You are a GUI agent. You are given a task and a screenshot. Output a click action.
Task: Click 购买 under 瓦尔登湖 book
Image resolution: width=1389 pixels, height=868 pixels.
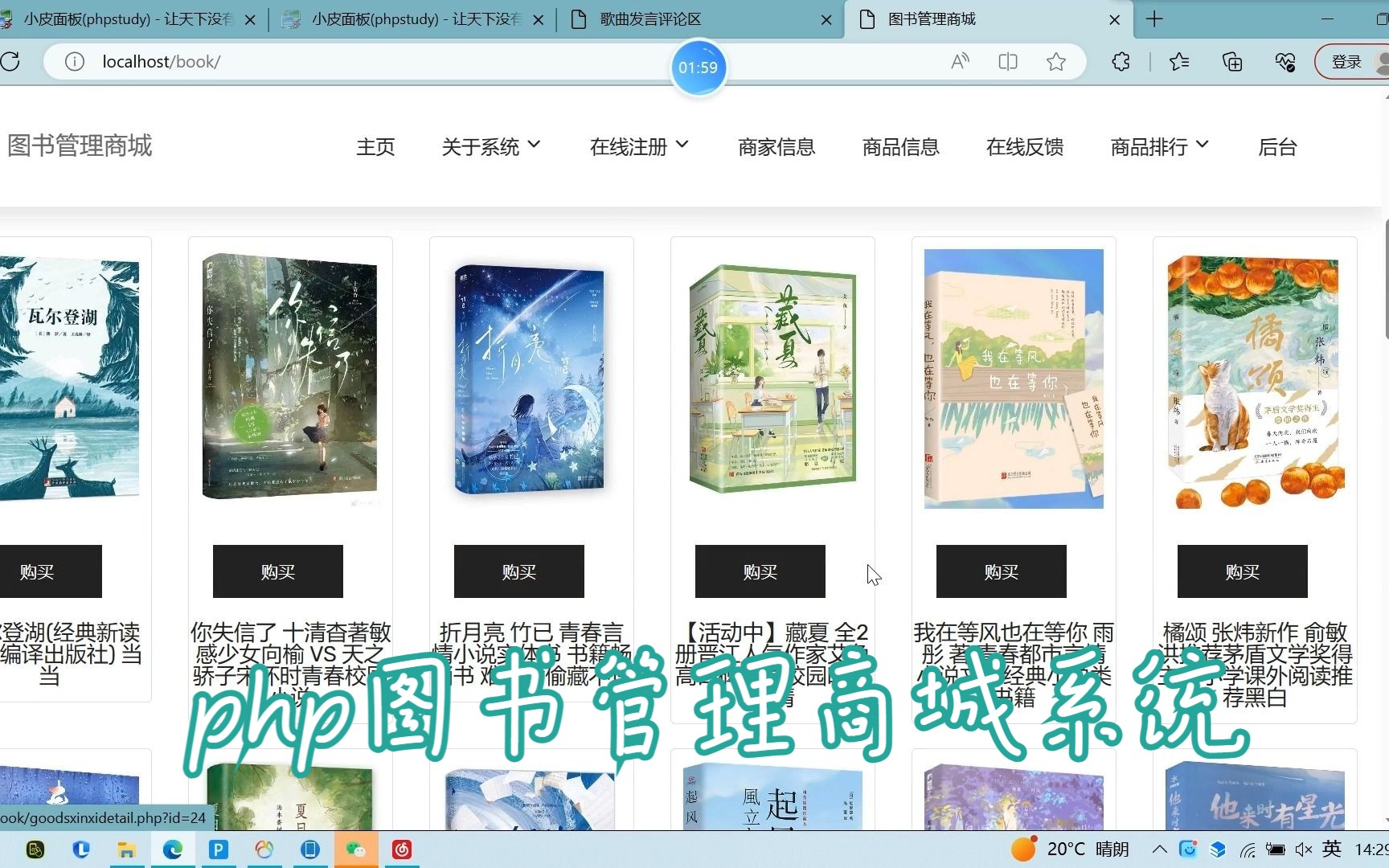50,571
